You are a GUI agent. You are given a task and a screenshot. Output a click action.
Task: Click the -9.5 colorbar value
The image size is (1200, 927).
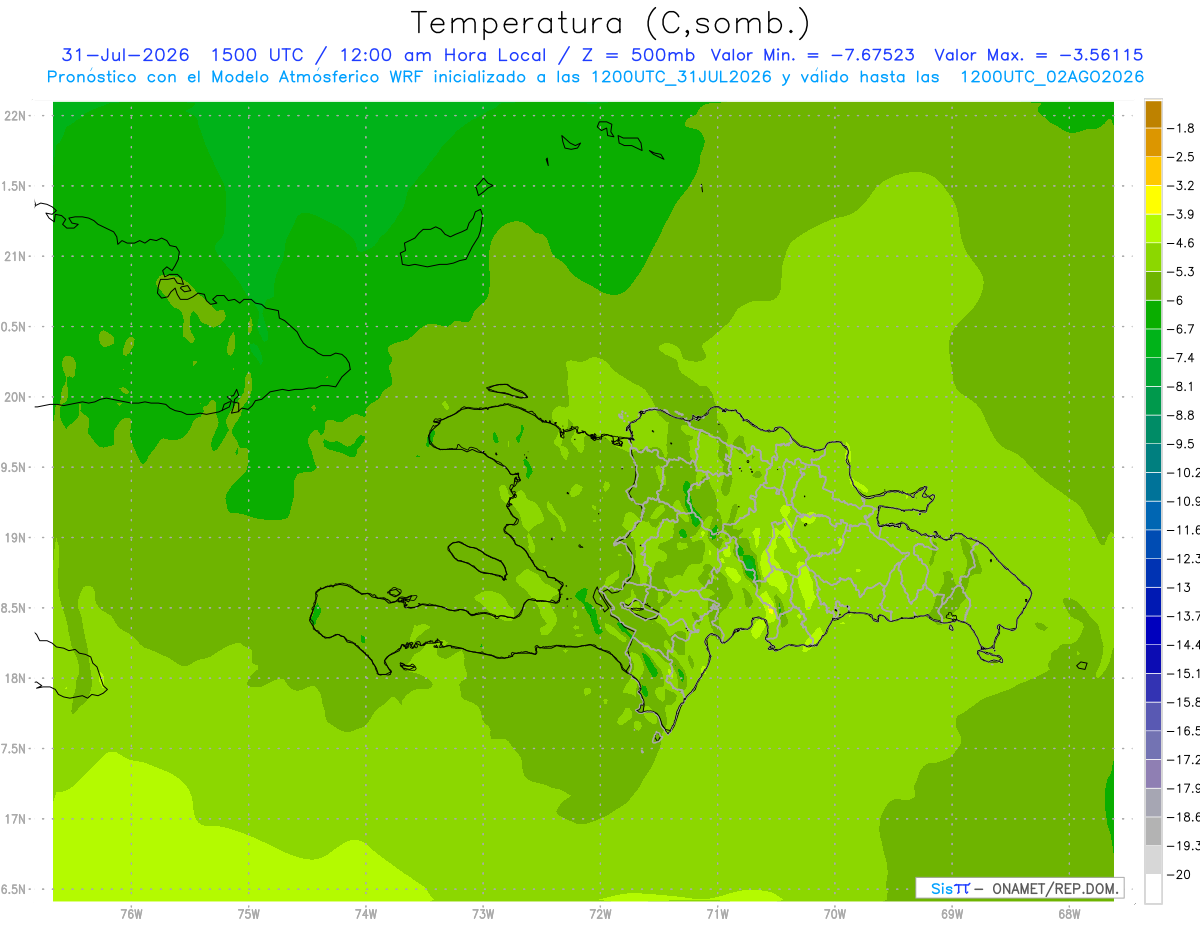pyautogui.click(x=1182, y=444)
